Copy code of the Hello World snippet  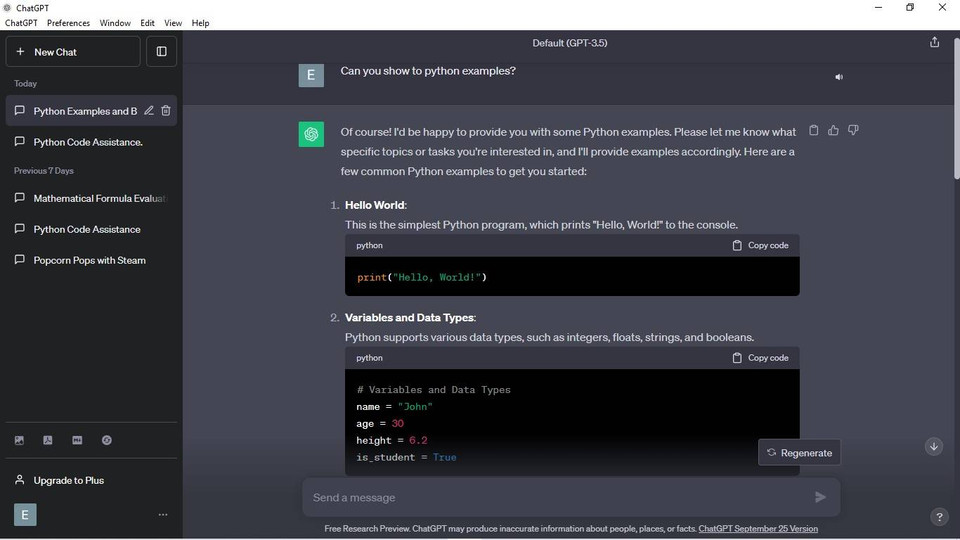coord(760,245)
